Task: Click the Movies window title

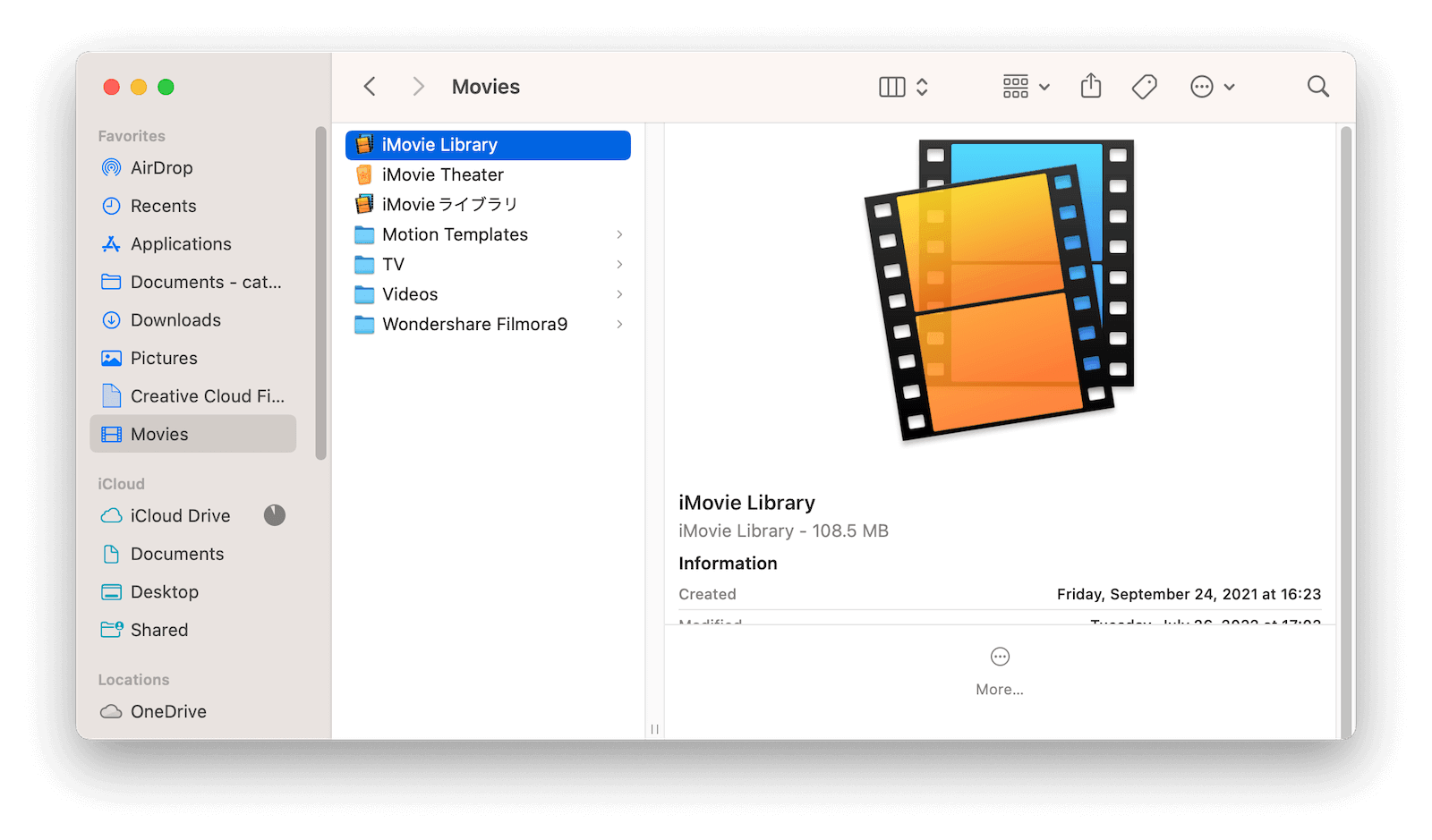Action: (486, 87)
